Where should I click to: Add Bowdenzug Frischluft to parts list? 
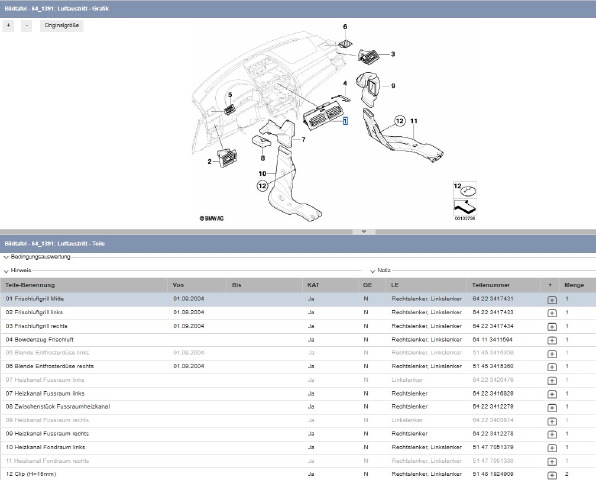[x=552, y=341]
